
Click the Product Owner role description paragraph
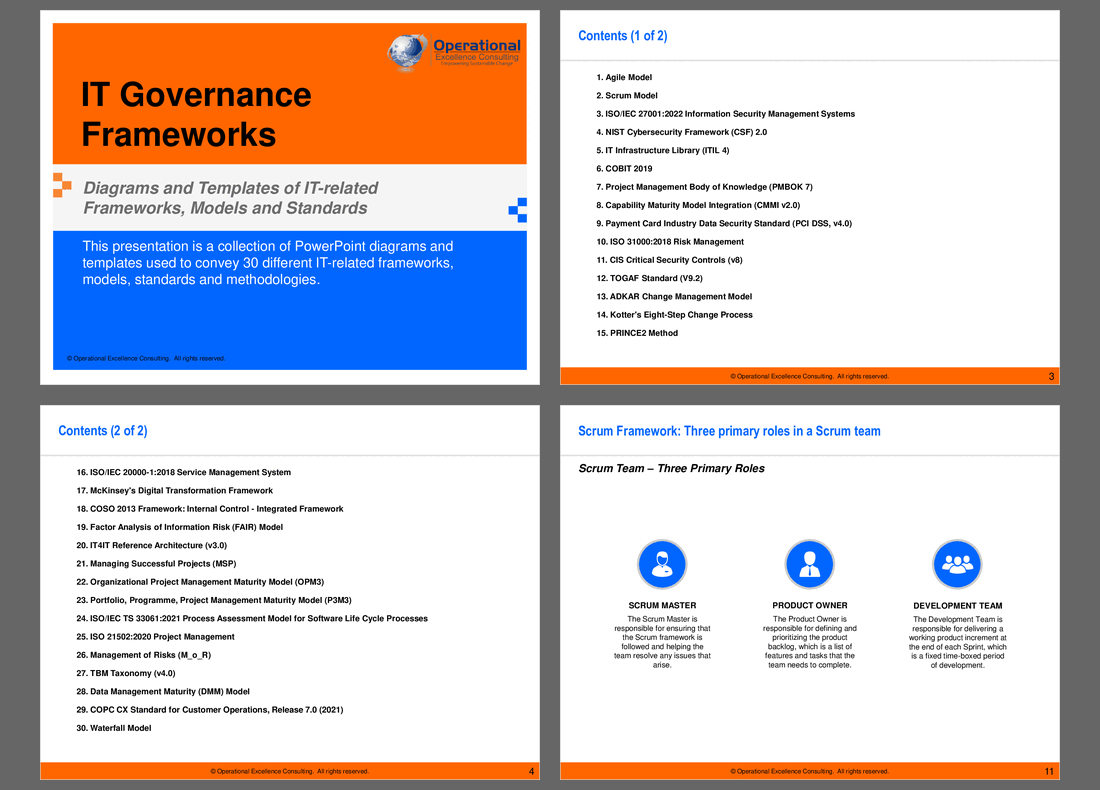point(810,642)
